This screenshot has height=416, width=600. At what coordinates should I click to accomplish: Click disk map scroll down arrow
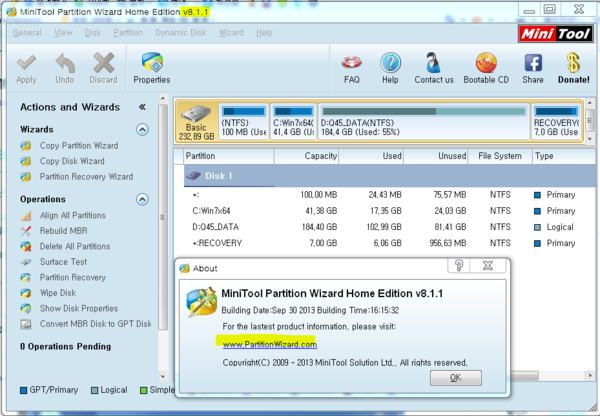point(590,139)
